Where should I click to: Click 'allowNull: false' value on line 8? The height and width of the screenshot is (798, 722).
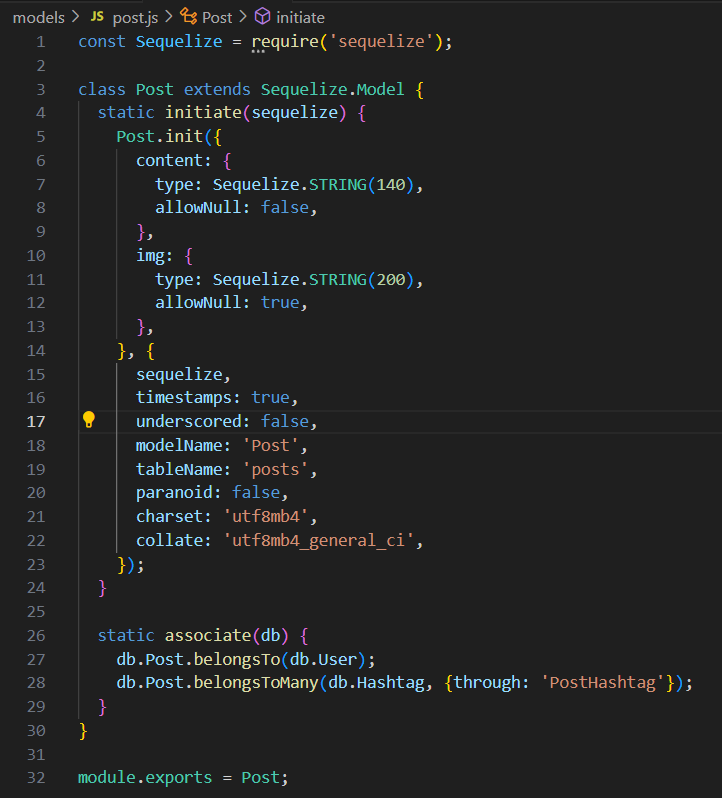[x=285, y=208]
